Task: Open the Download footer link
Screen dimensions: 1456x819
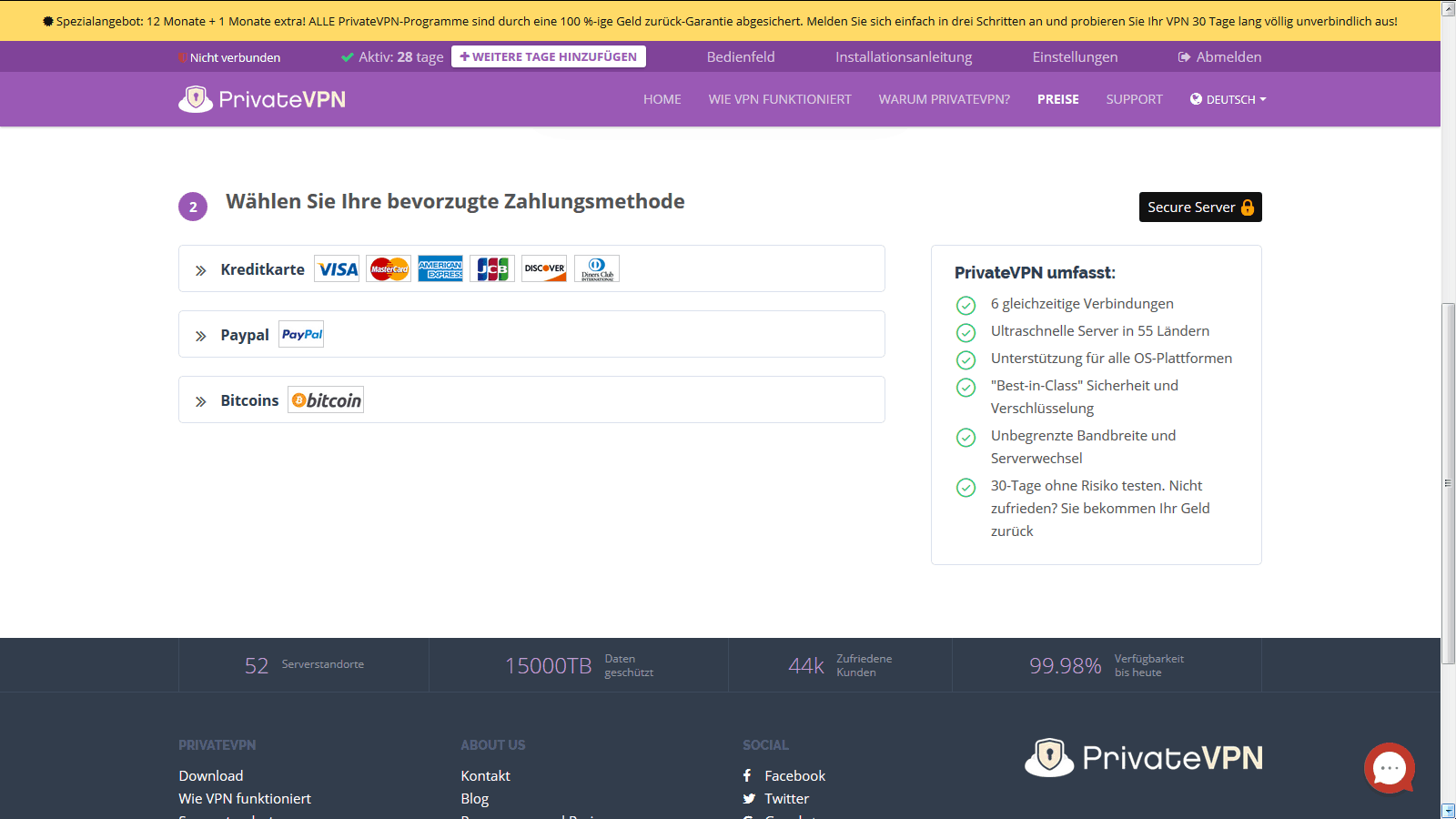Action: click(x=211, y=775)
